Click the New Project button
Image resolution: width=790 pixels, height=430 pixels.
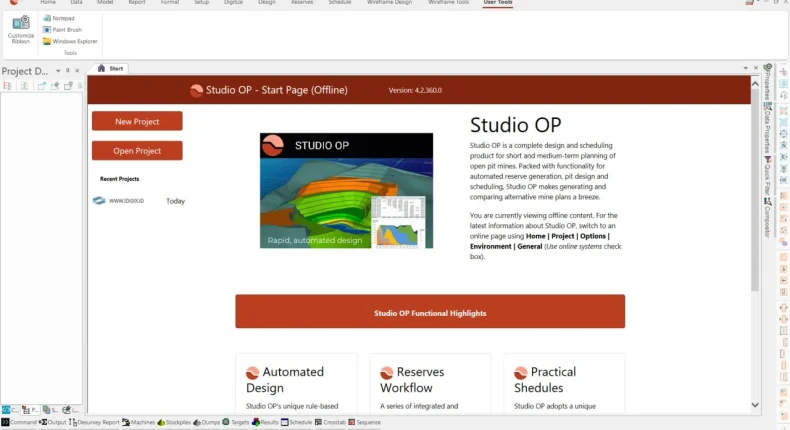(137, 121)
